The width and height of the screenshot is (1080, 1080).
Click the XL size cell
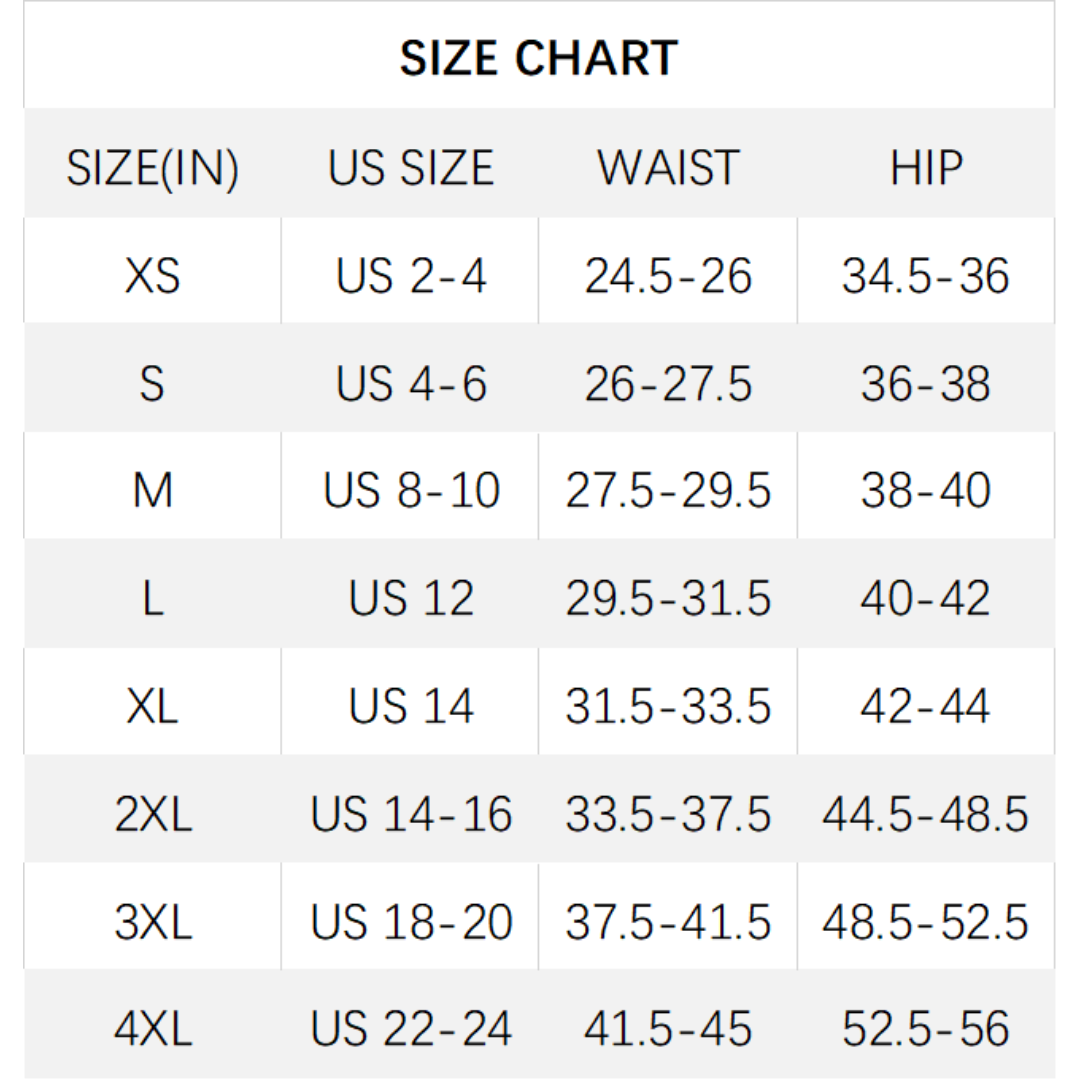[152, 707]
